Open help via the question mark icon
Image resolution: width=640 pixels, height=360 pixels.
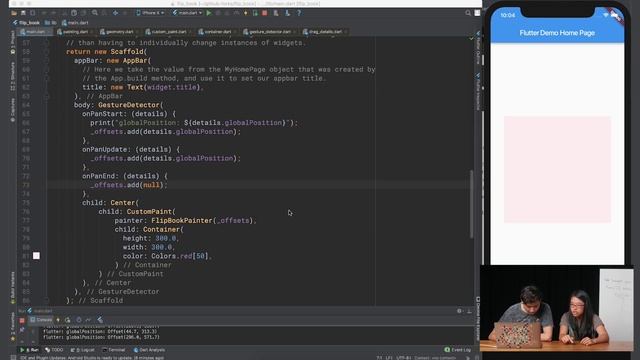click(x=299, y=13)
